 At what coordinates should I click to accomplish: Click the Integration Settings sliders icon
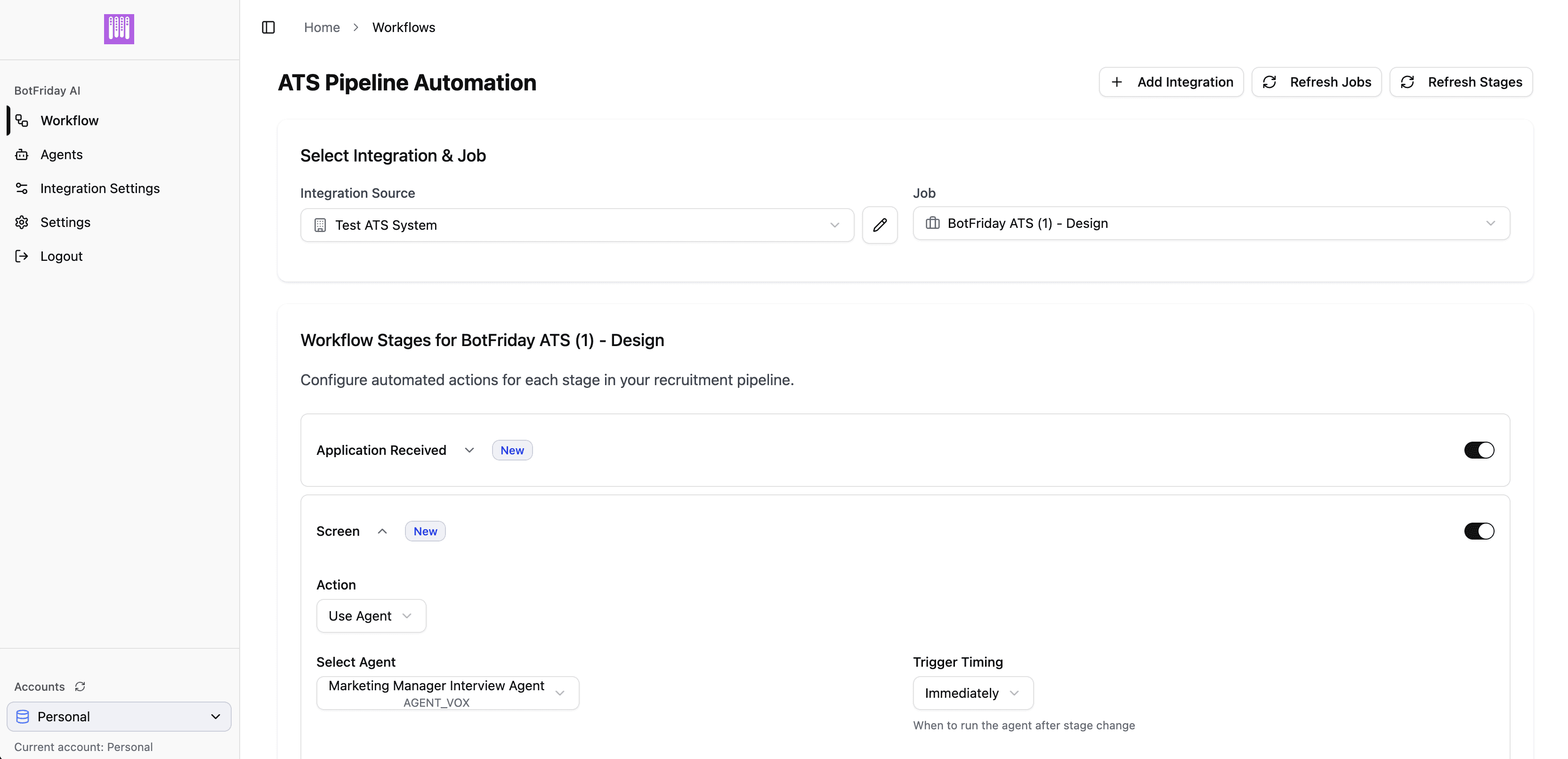pos(22,189)
